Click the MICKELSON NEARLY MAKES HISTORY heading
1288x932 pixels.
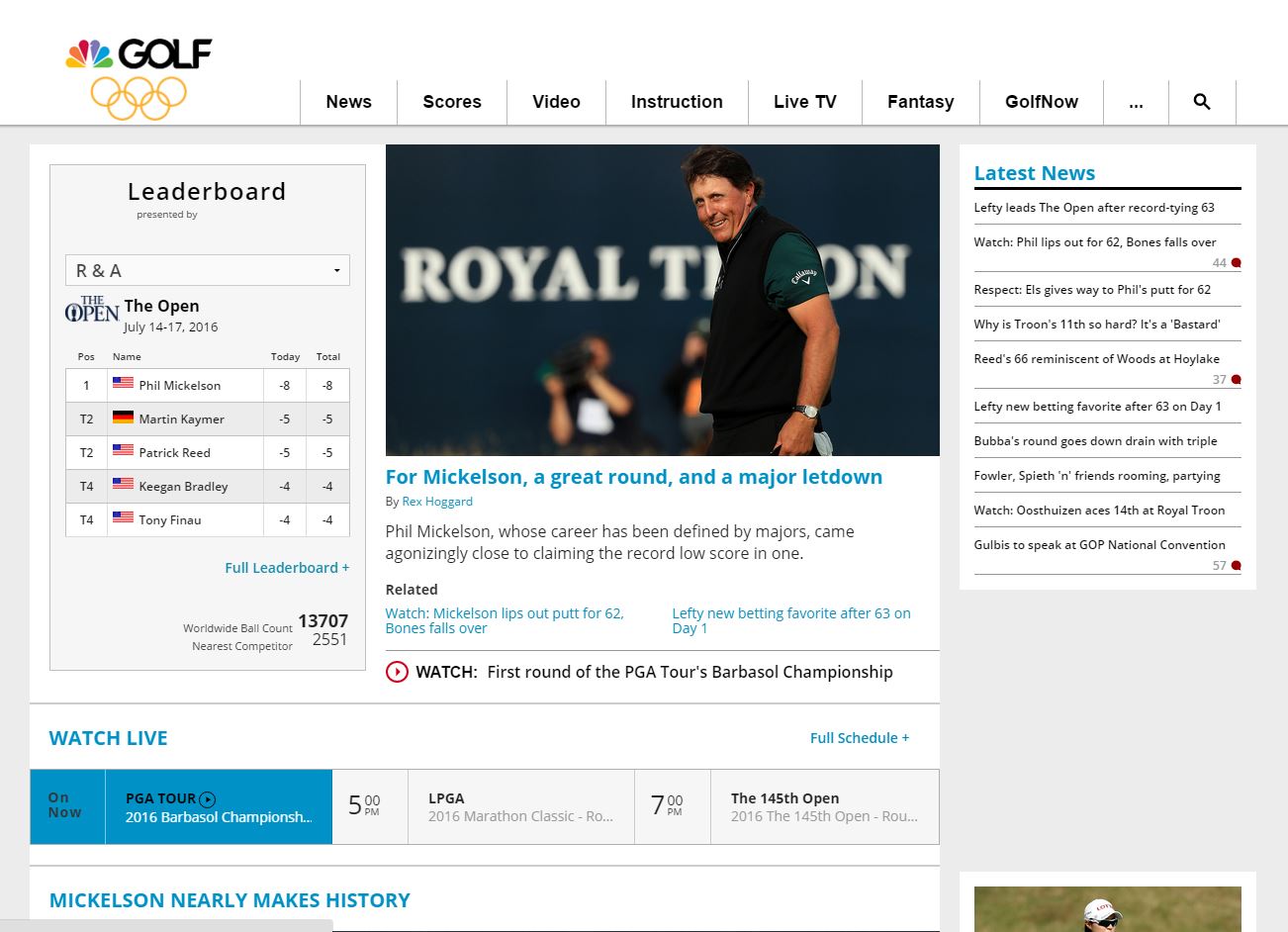tap(230, 900)
